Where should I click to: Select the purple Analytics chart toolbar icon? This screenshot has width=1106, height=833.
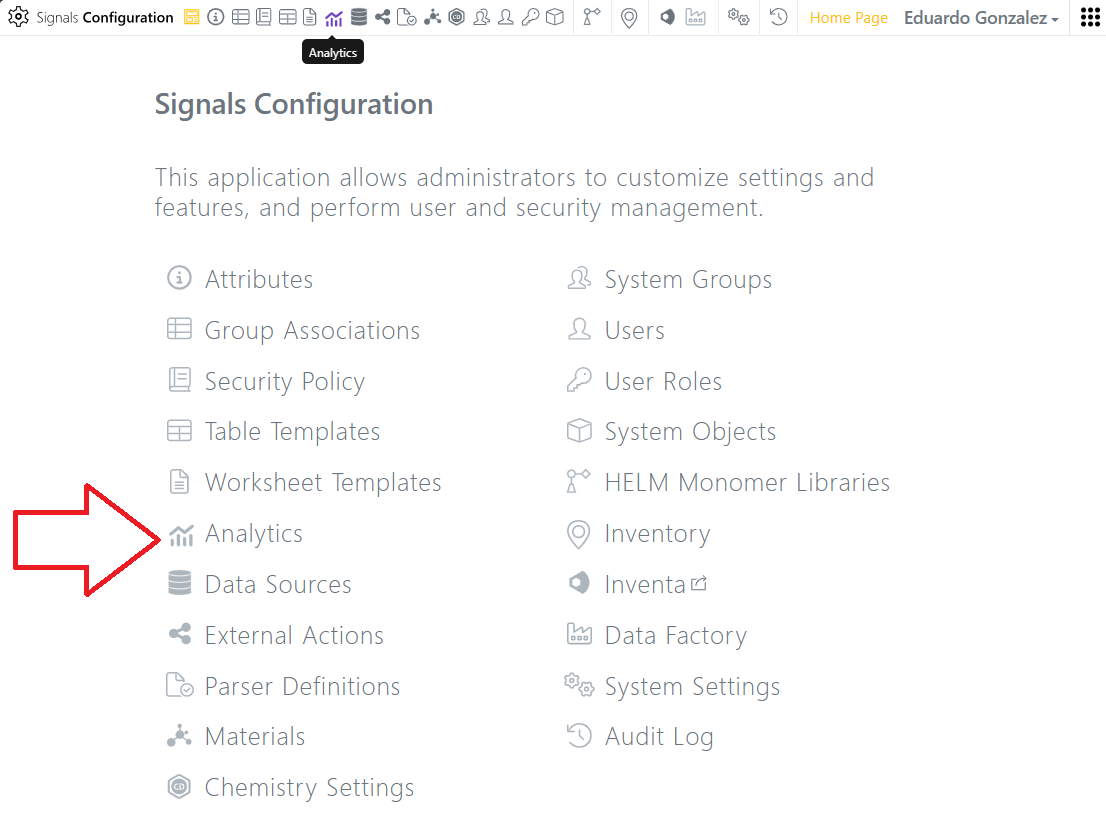coord(334,17)
